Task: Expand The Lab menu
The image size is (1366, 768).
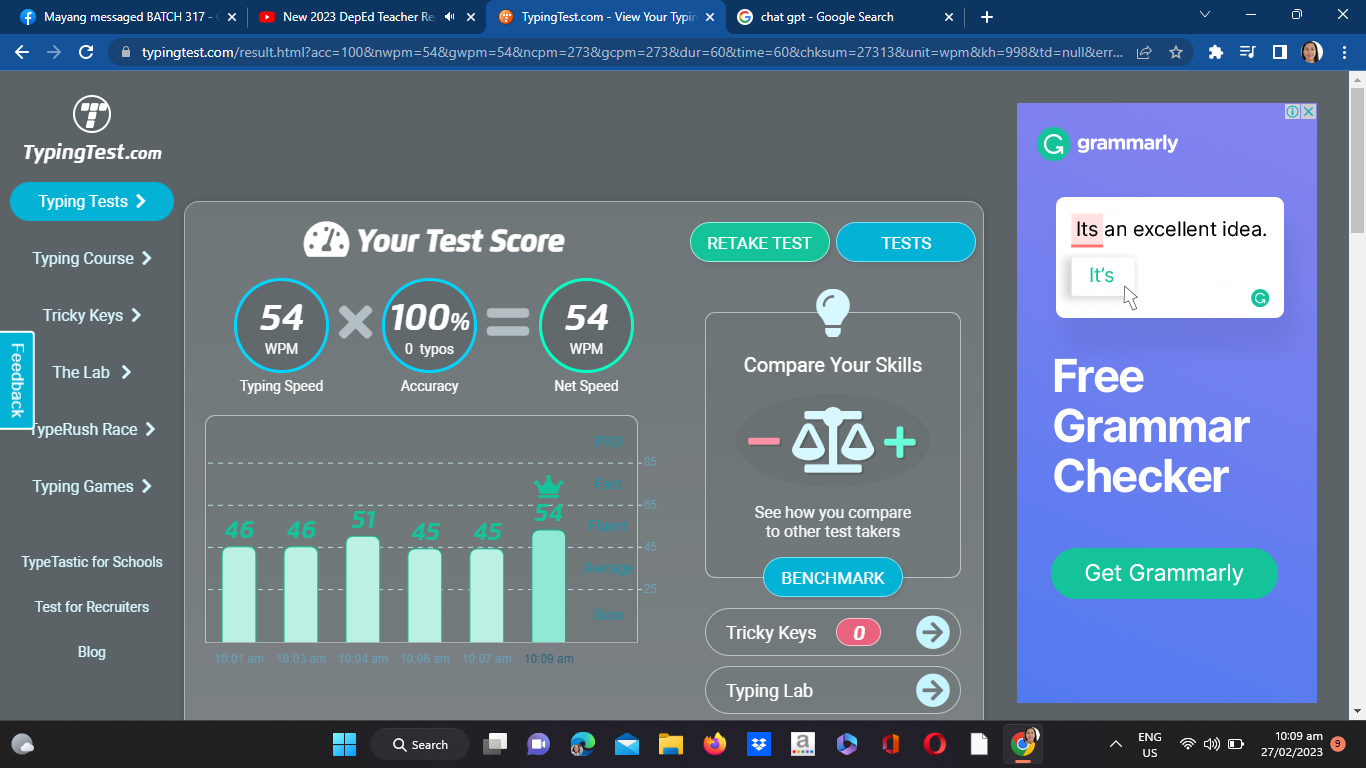Action: click(92, 372)
